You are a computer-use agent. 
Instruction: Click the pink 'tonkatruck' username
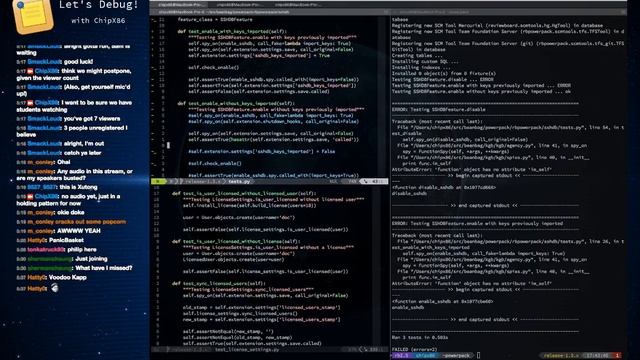click(46, 250)
